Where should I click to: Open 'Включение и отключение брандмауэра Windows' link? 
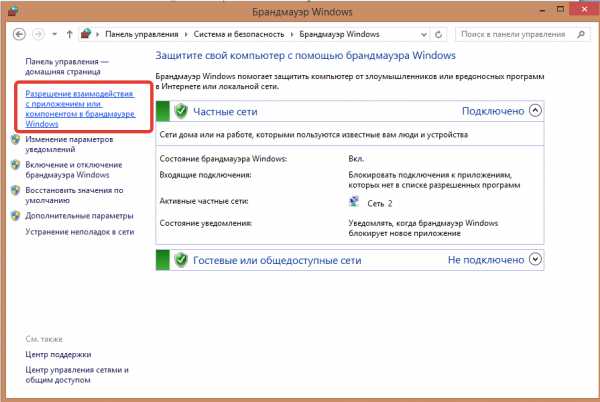point(73,170)
